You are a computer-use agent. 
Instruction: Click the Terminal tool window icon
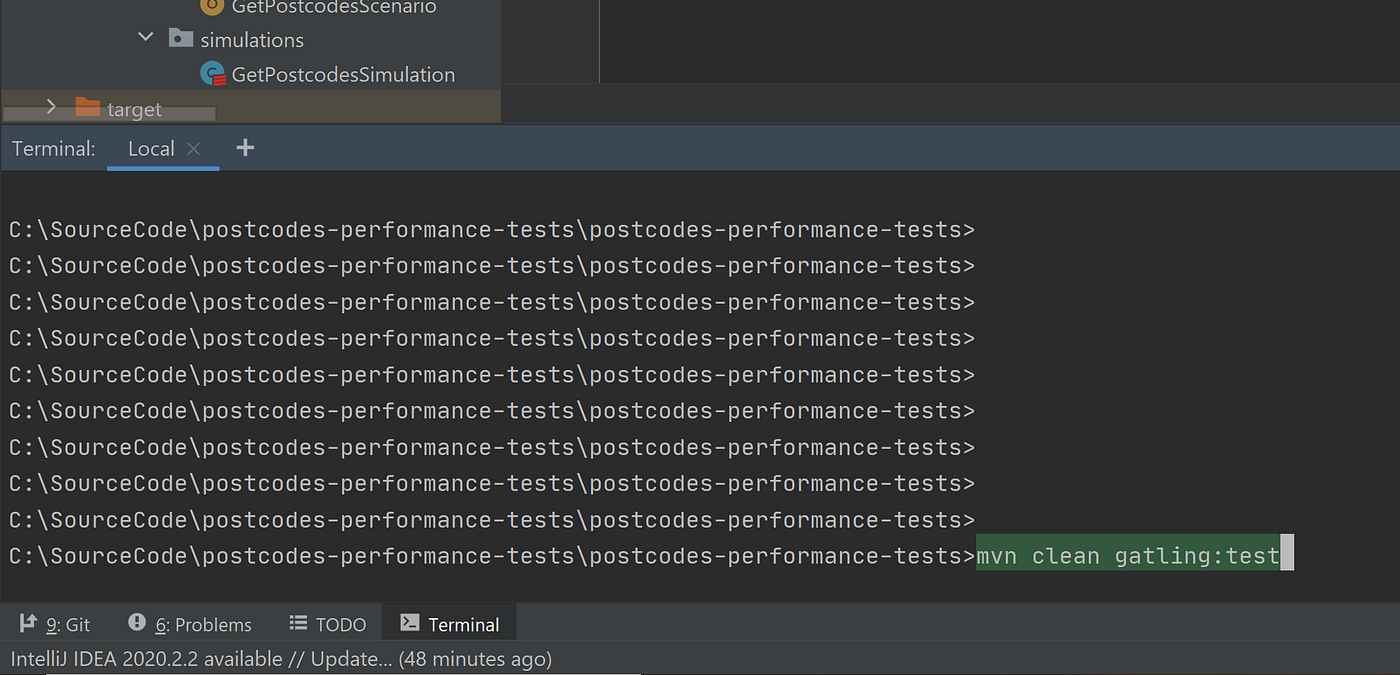point(409,623)
